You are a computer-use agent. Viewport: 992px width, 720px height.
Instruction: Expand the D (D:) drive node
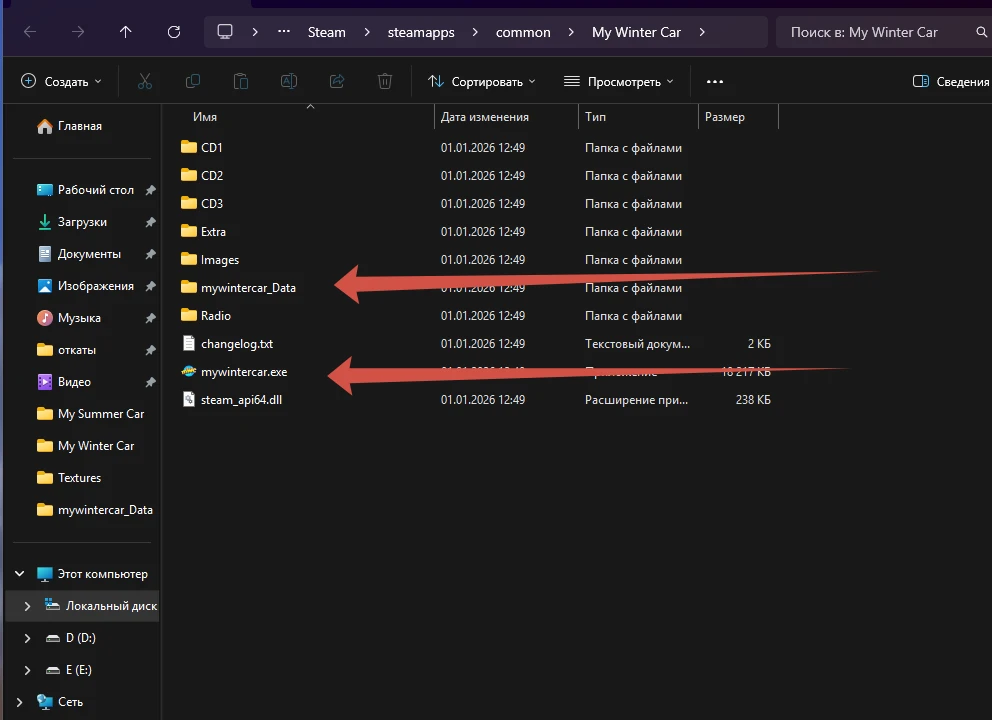[x=27, y=638]
